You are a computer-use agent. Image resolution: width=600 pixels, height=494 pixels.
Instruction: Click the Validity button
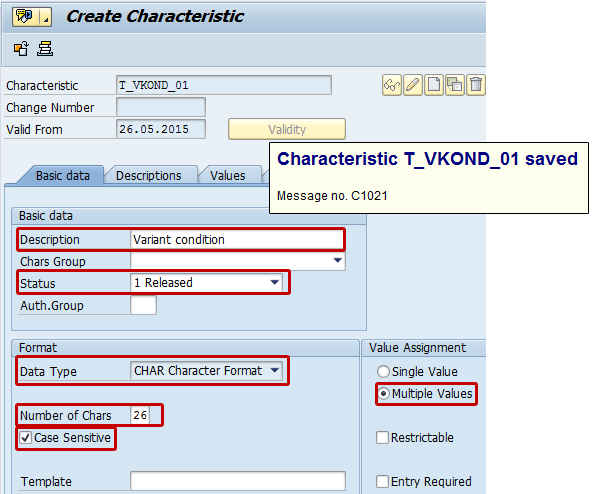287,129
